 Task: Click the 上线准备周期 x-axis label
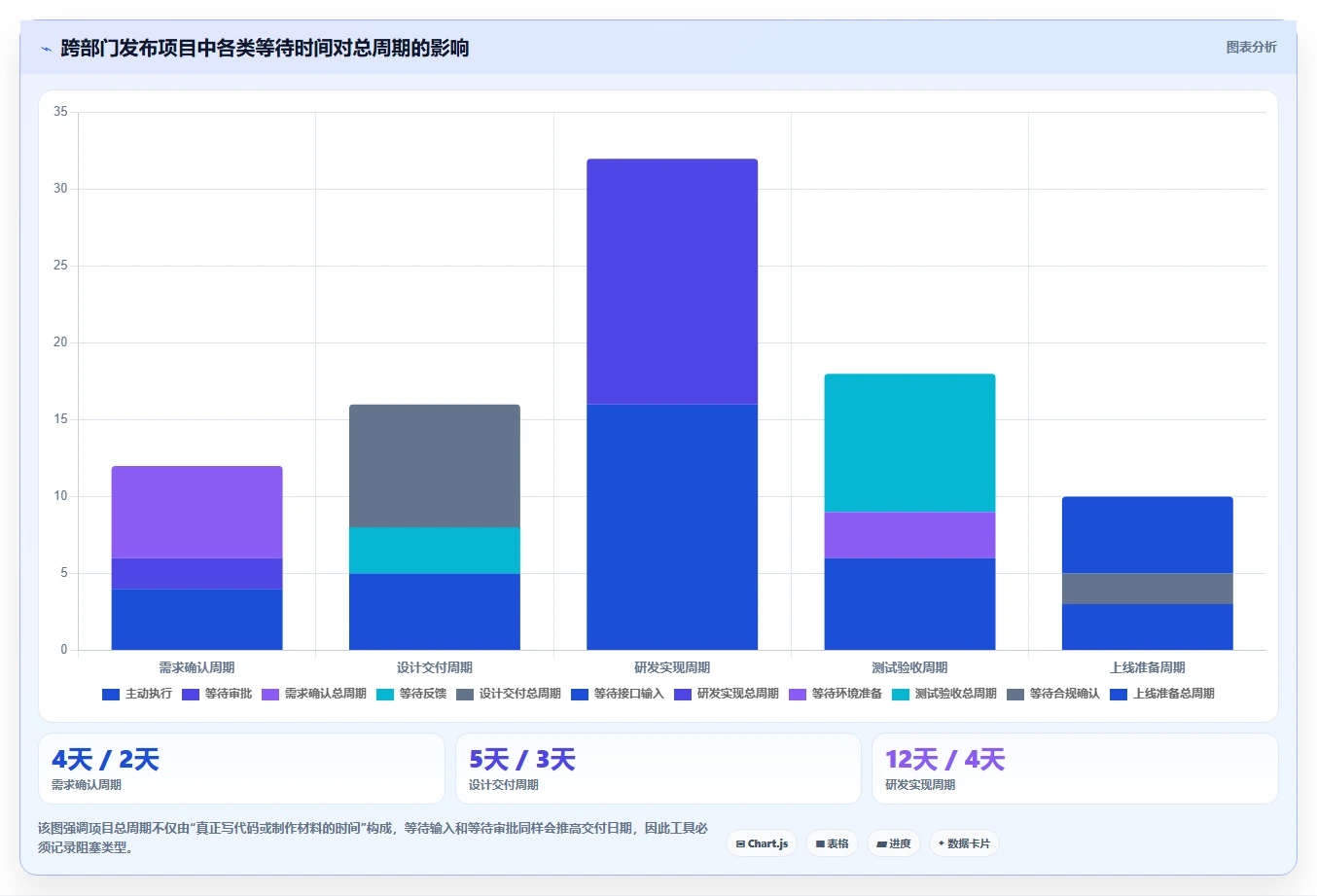tap(1148, 667)
